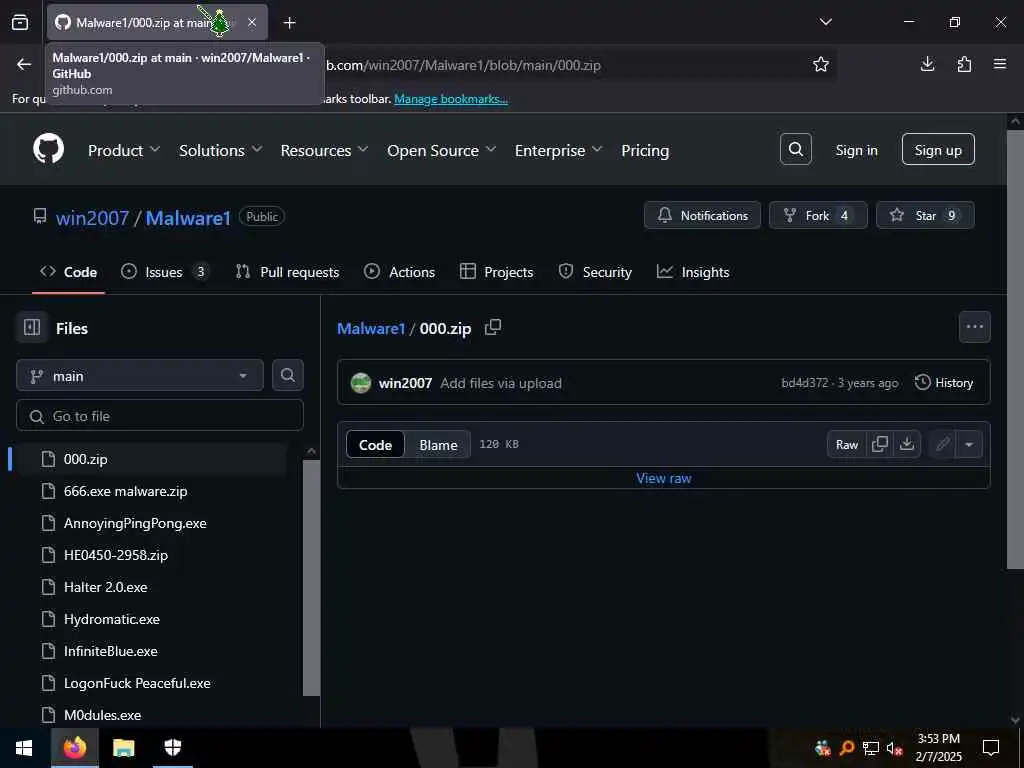Copy the 000.zip file path icon
1024x768 pixels.
(x=493, y=327)
